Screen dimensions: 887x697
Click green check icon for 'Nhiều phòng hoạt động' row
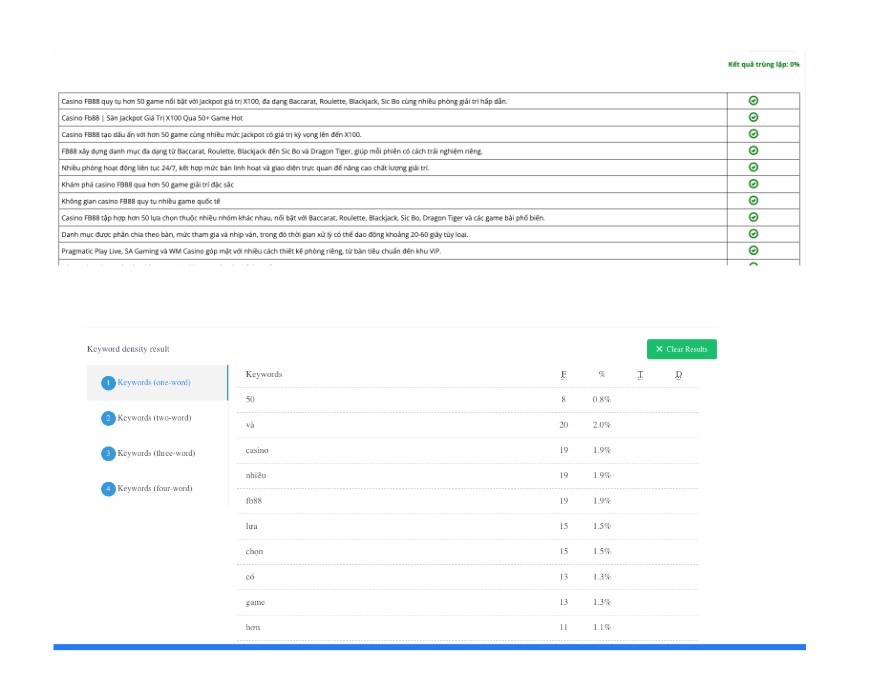[x=753, y=167]
